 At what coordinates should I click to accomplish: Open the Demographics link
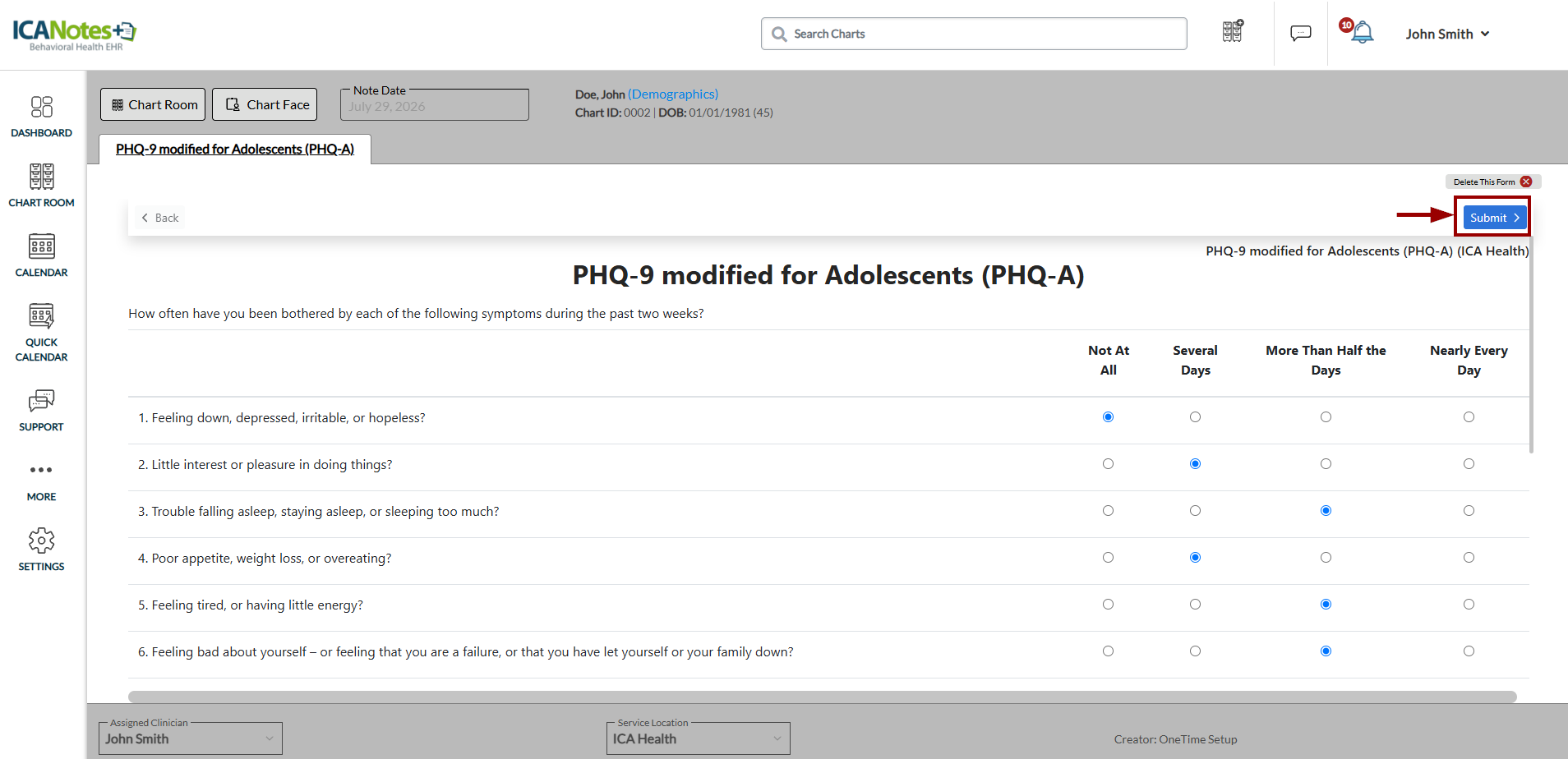(x=673, y=94)
